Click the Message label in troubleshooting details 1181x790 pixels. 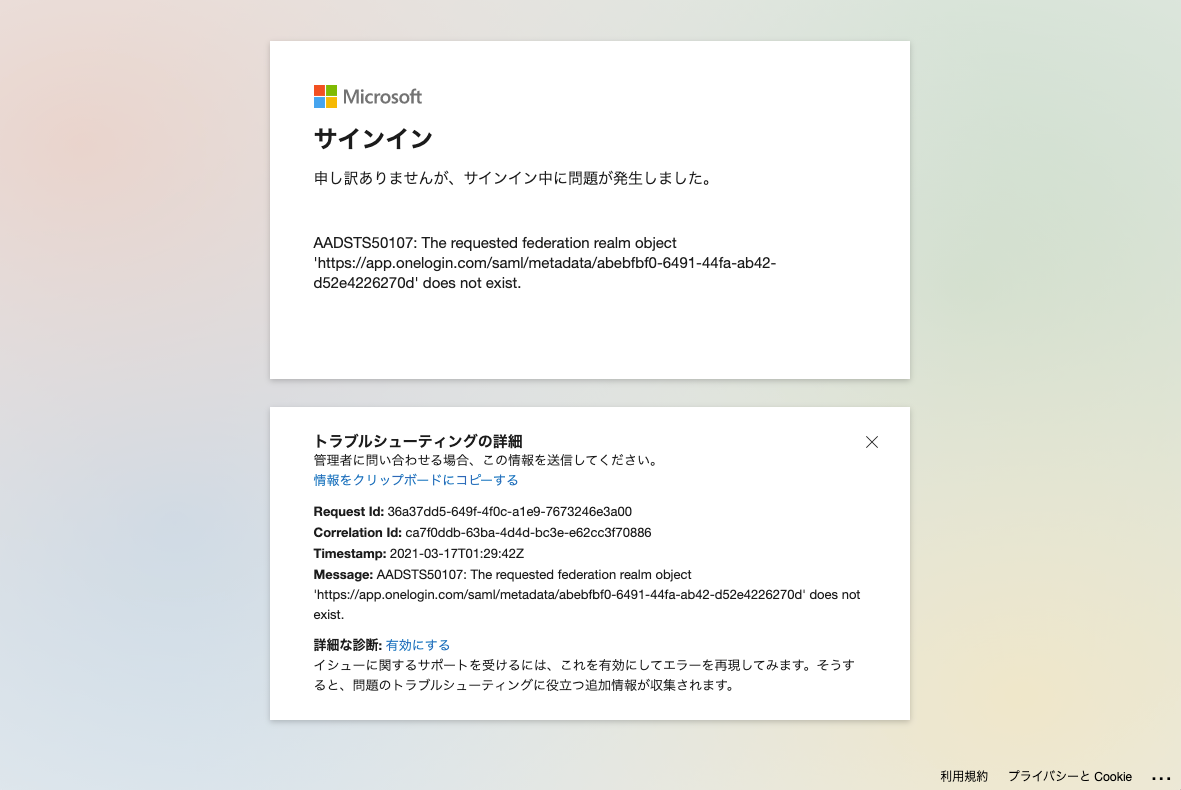click(x=343, y=575)
